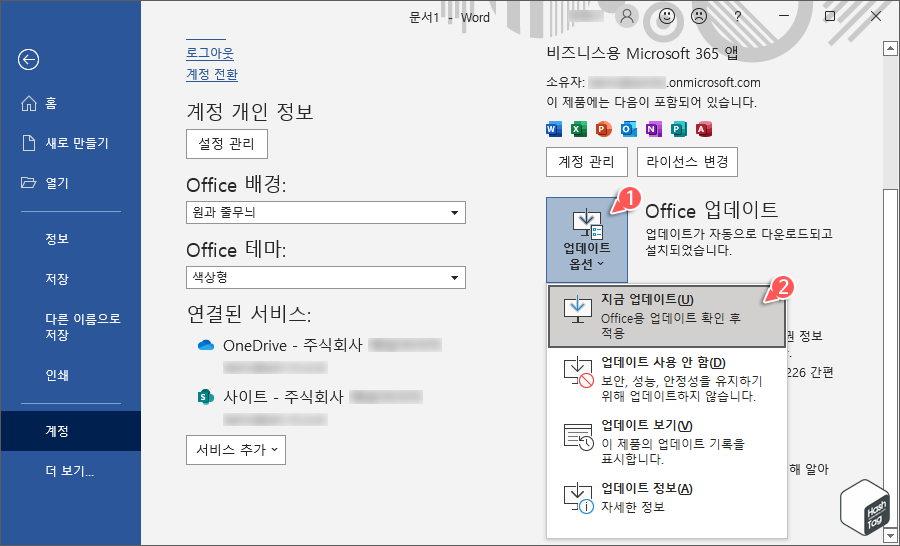The width and height of the screenshot is (900, 546).
Task: Open the Office 배경 dropdown
Action: [x=325, y=212]
